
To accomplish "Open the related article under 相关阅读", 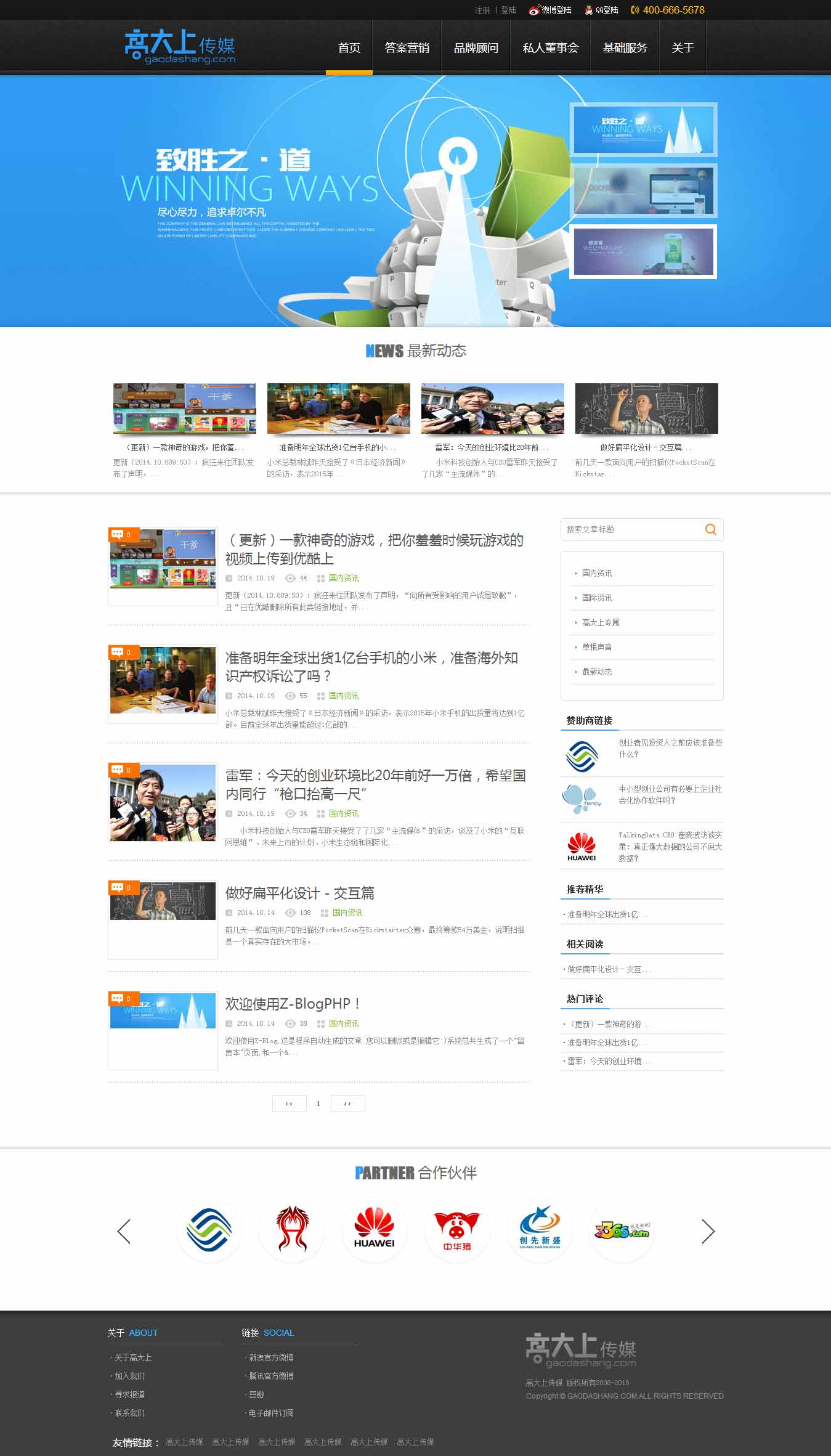I will (x=608, y=969).
